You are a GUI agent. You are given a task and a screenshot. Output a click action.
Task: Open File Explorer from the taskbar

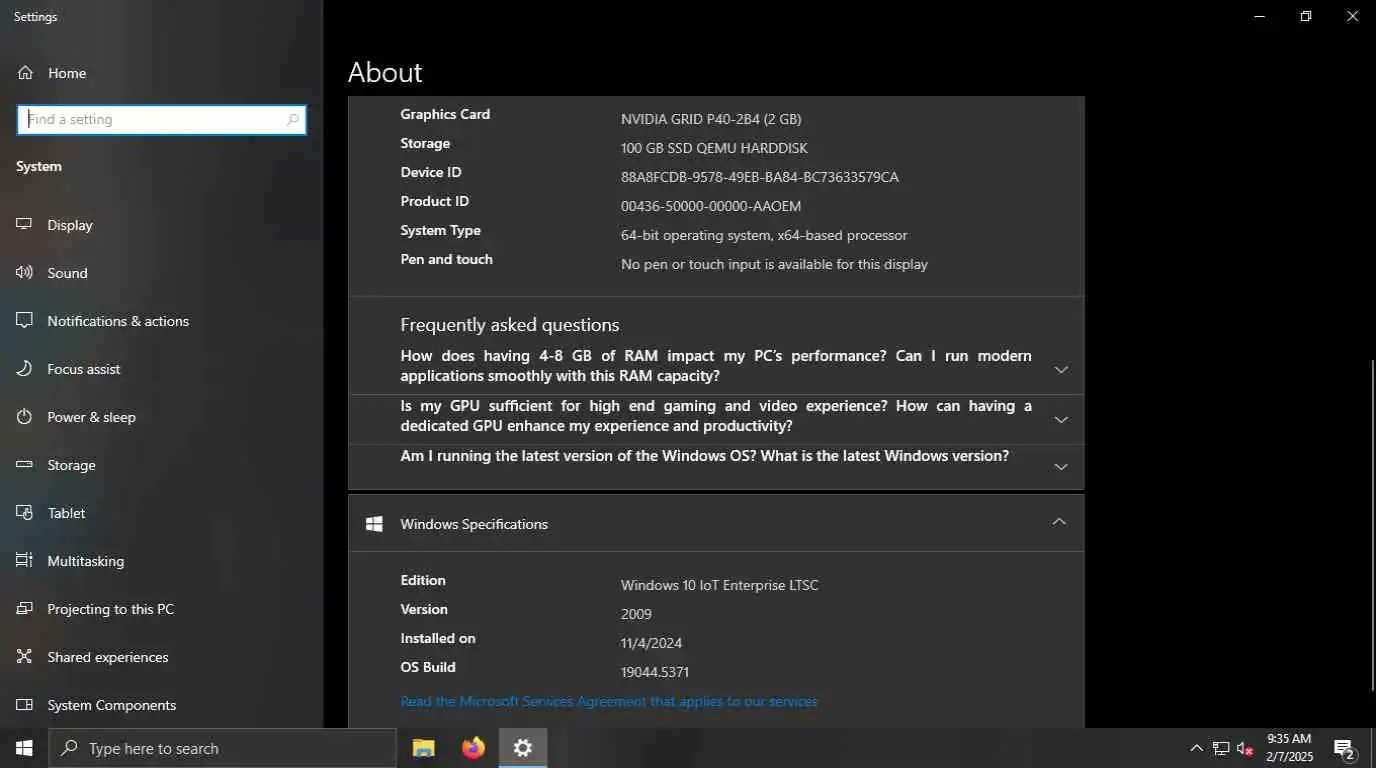pyautogui.click(x=424, y=748)
